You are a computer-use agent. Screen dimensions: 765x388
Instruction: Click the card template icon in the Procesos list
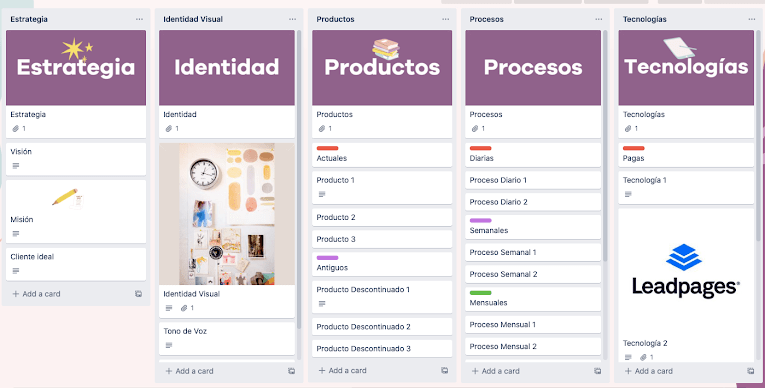[x=598, y=371]
